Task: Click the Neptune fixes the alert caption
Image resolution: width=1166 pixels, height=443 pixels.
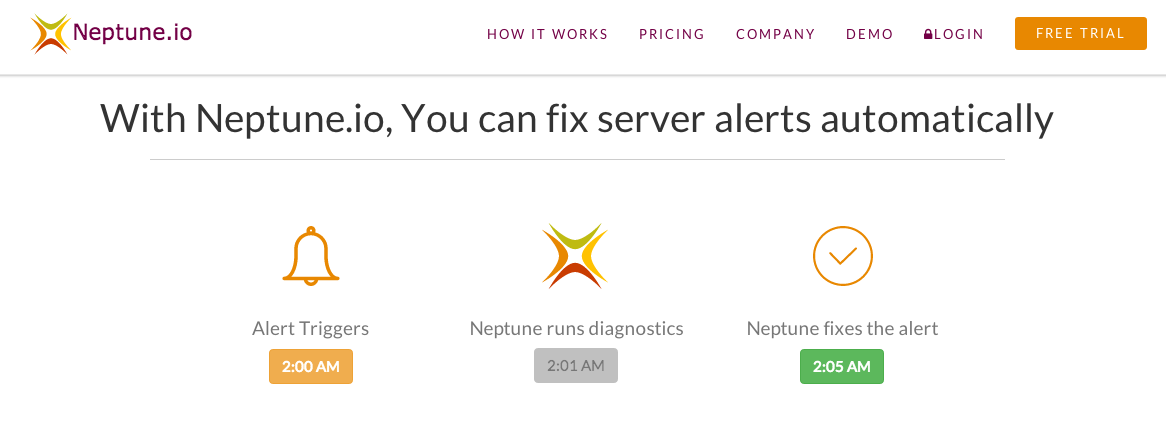Action: (x=843, y=329)
